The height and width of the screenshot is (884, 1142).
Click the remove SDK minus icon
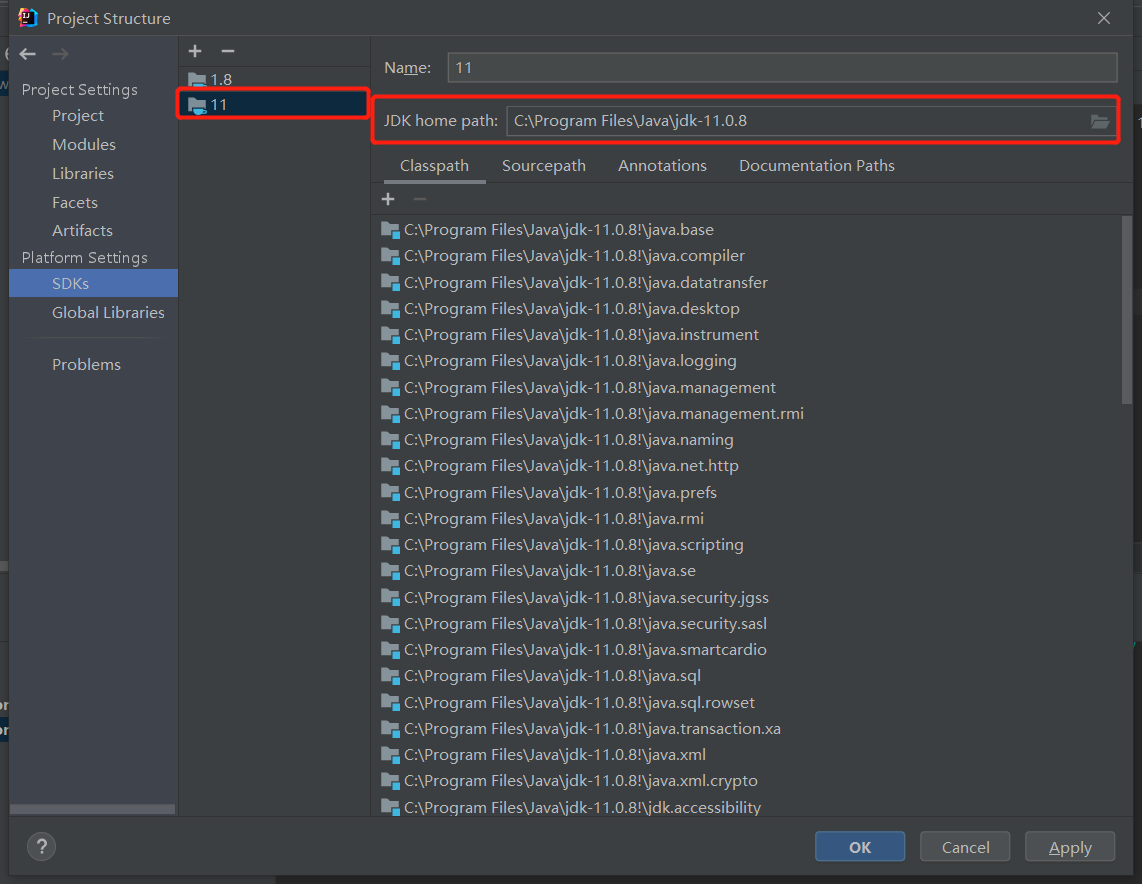tap(227, 51)
